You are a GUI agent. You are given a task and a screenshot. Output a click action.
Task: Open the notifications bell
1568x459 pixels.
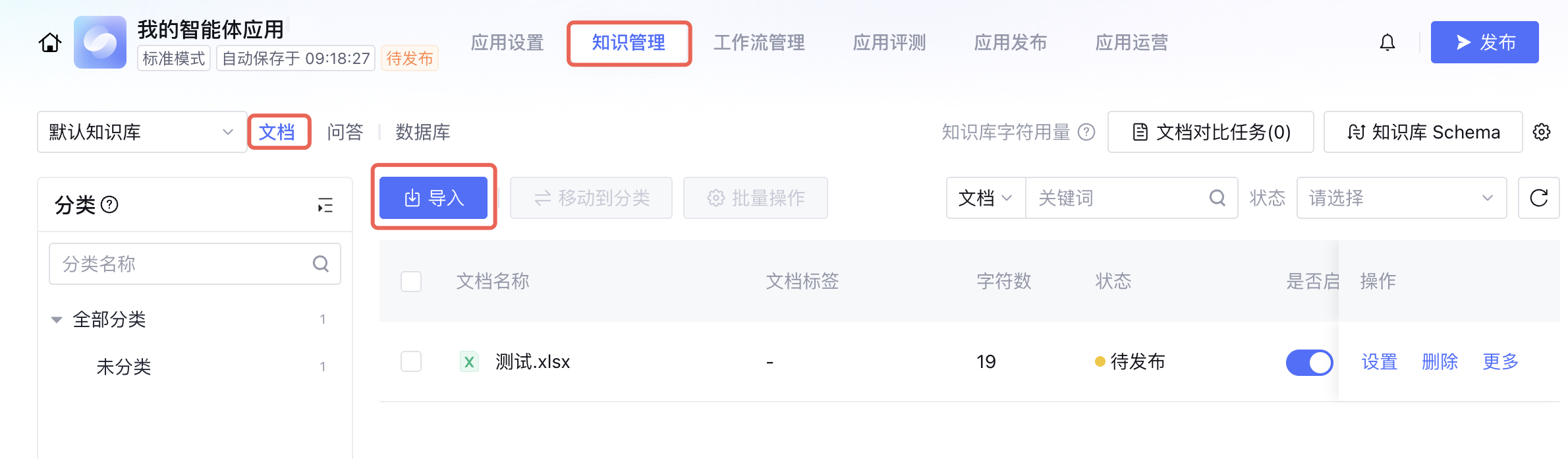pyautogui.click(x=1387, y=43)
